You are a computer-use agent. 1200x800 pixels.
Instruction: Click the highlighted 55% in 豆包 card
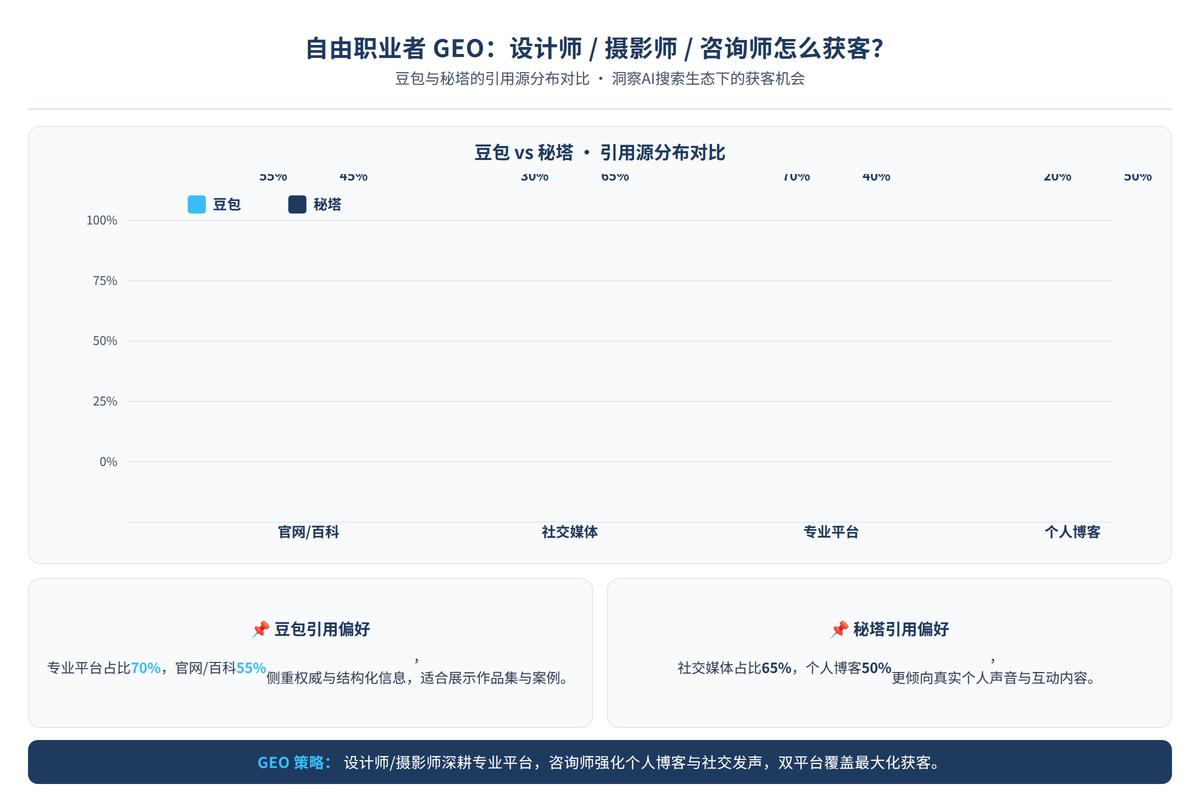point(251,667)
